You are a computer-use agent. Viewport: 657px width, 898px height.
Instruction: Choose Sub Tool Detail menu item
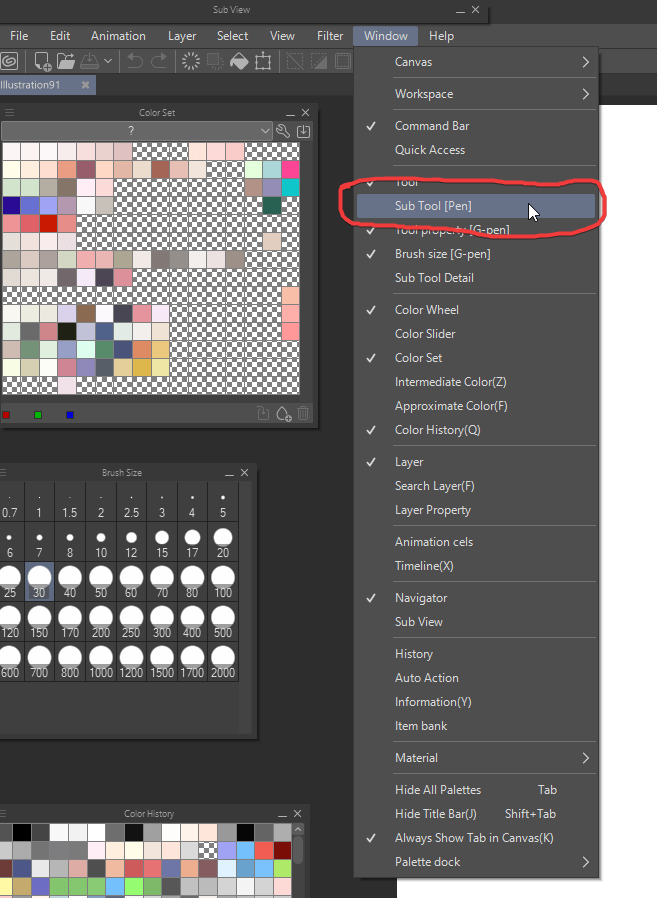[x=476, y=278]
